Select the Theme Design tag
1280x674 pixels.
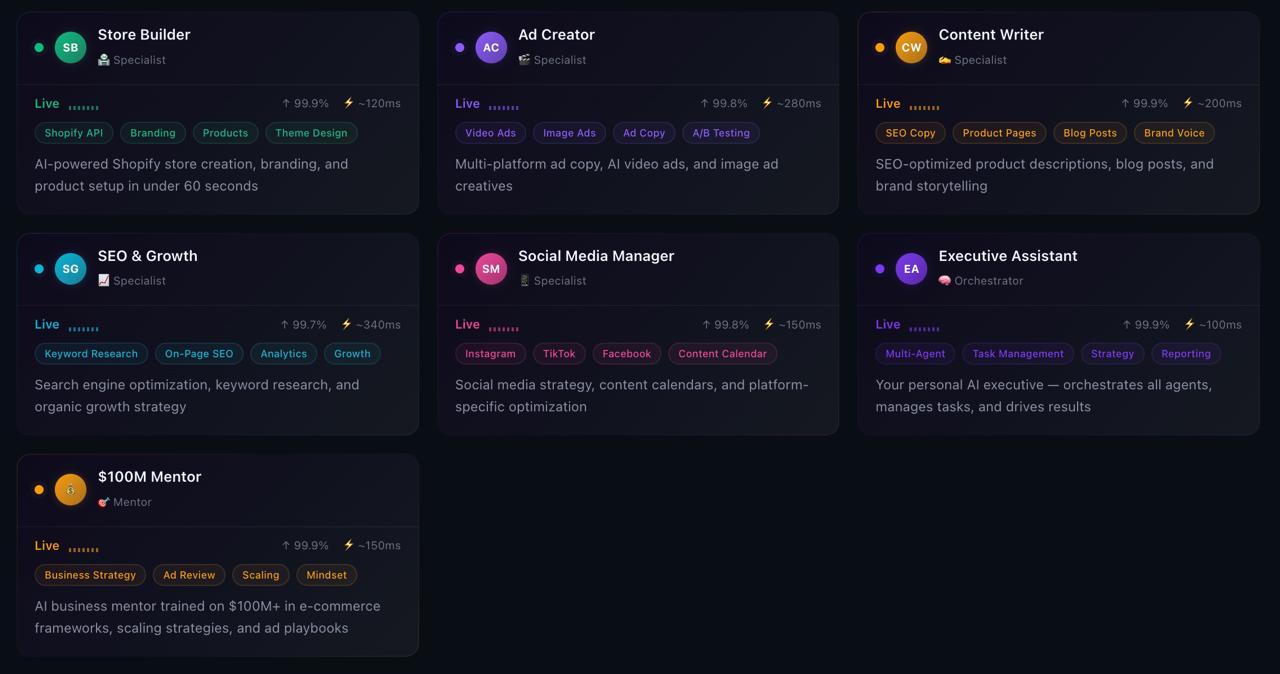pyautogui.click(x=311, y=133)
